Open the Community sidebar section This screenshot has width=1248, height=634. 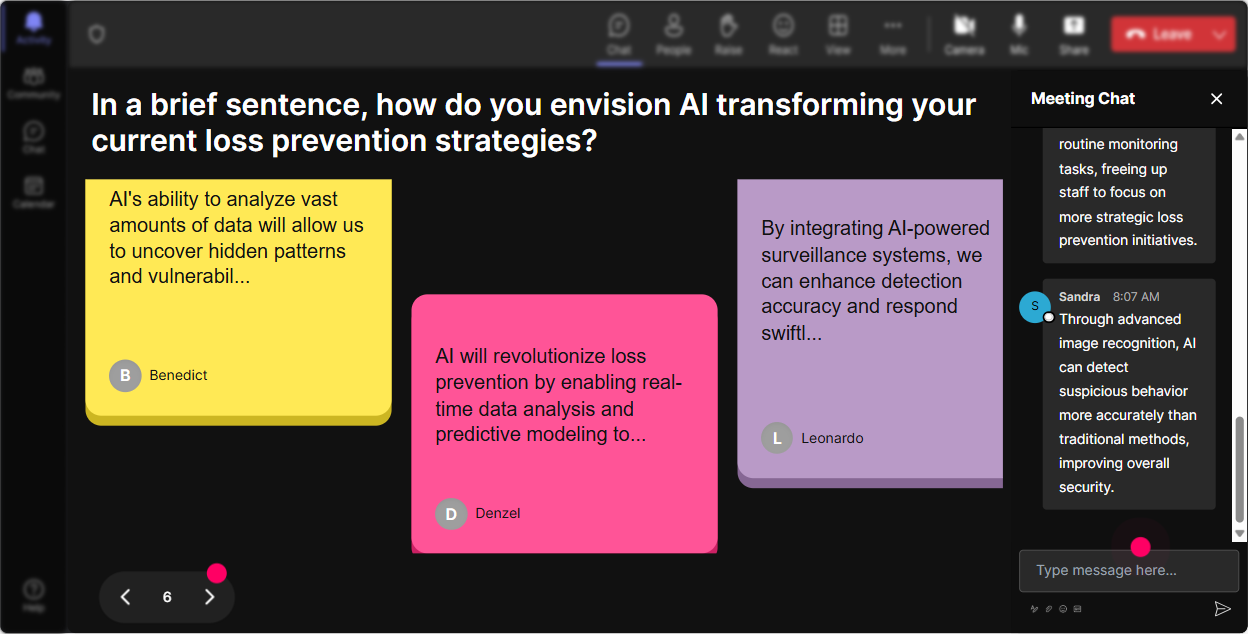click(x=34, y=83)
